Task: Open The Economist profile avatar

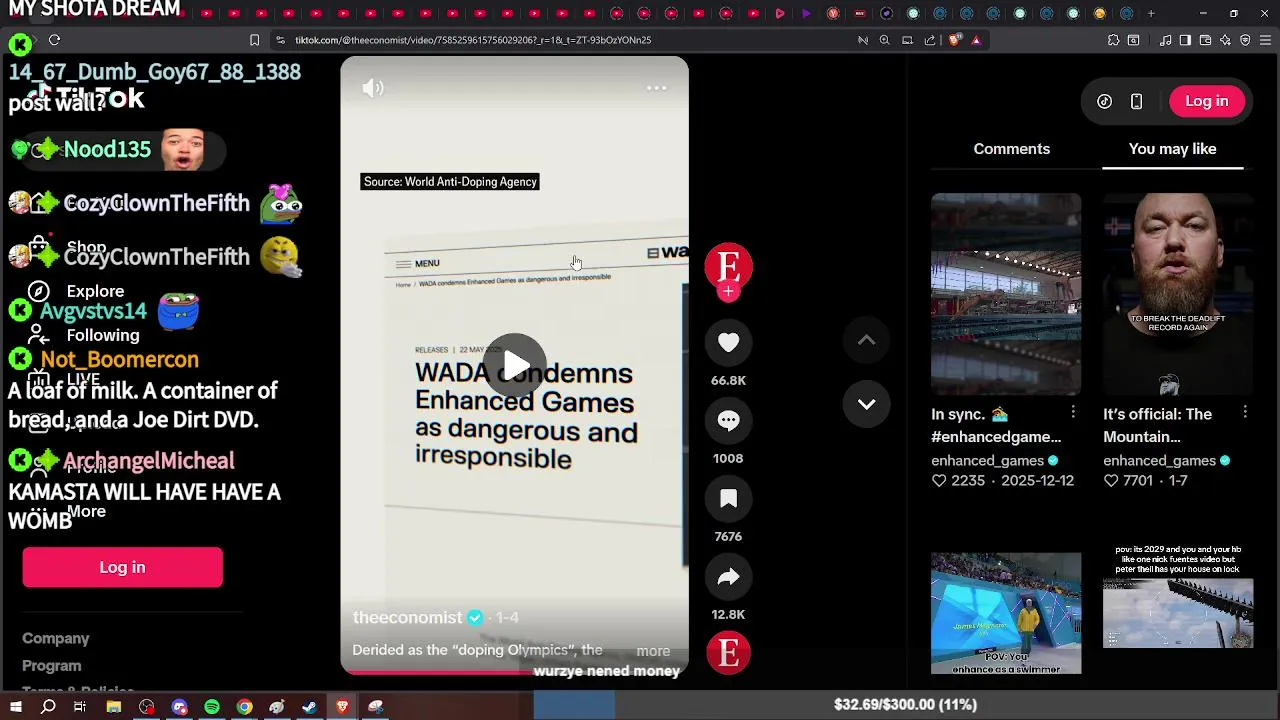Action: pyautogui.click(x=728, y=267)
